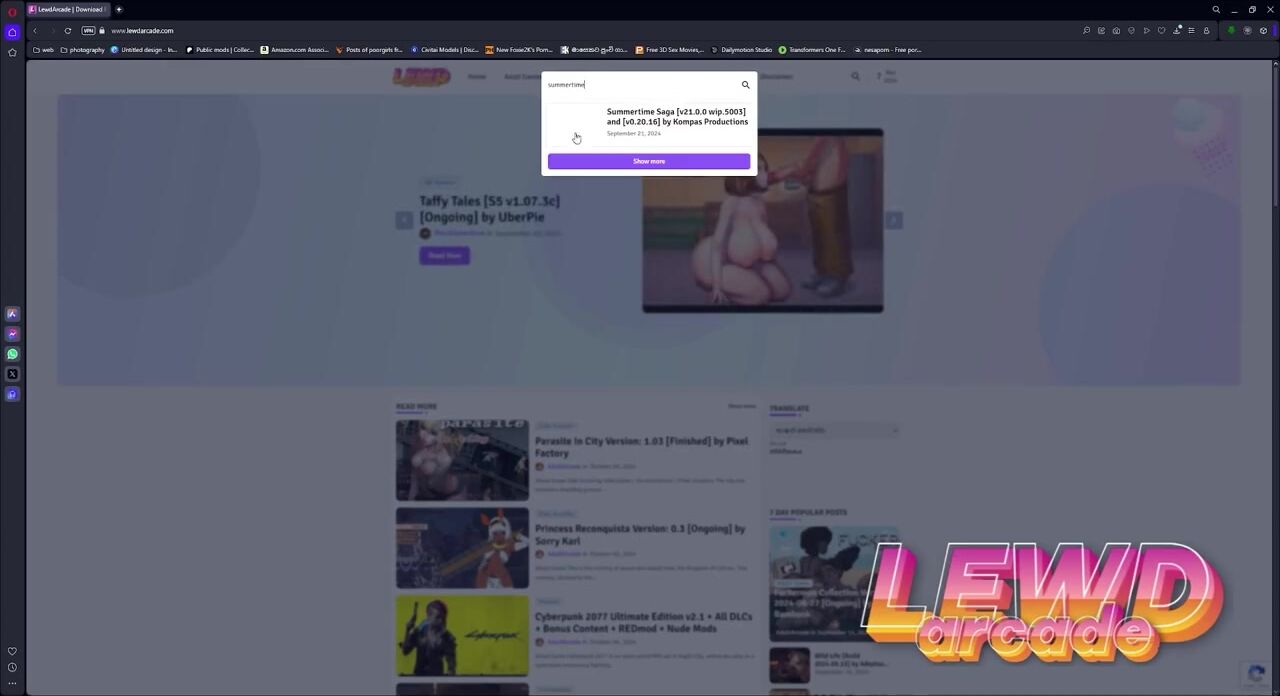Take a snapshot with camera icon
This screenshot has height=696, width=1280.
[x=1116, y=31]
